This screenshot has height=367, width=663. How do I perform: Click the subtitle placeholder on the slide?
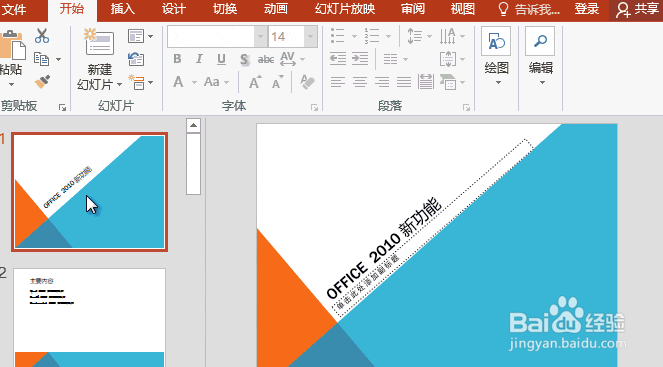[x=433, y=228]
